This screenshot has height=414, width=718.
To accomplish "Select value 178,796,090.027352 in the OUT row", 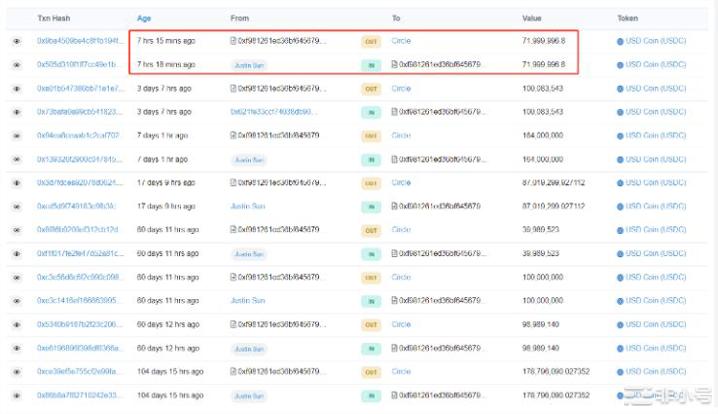I will 556,371.
